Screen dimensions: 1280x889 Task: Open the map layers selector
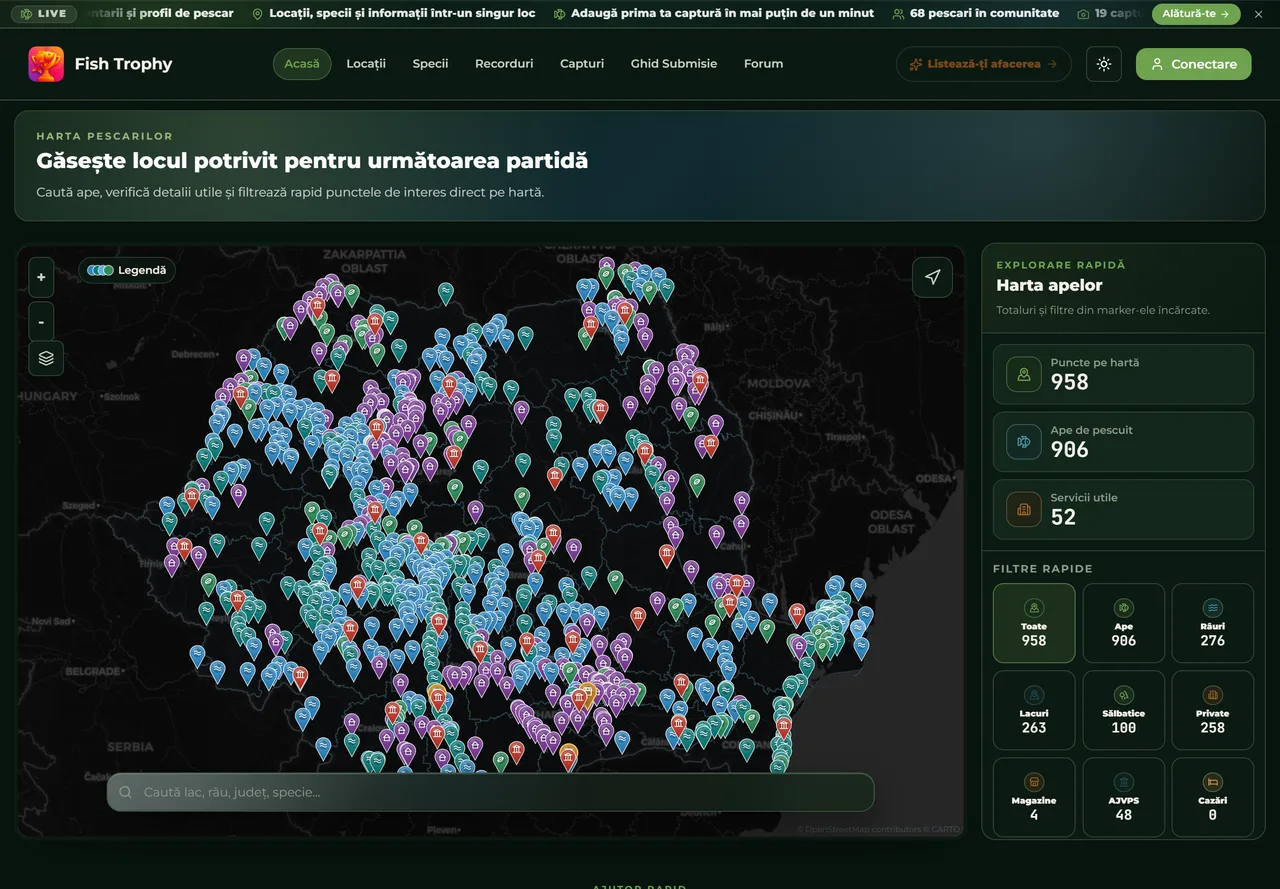tap(46, 358)
